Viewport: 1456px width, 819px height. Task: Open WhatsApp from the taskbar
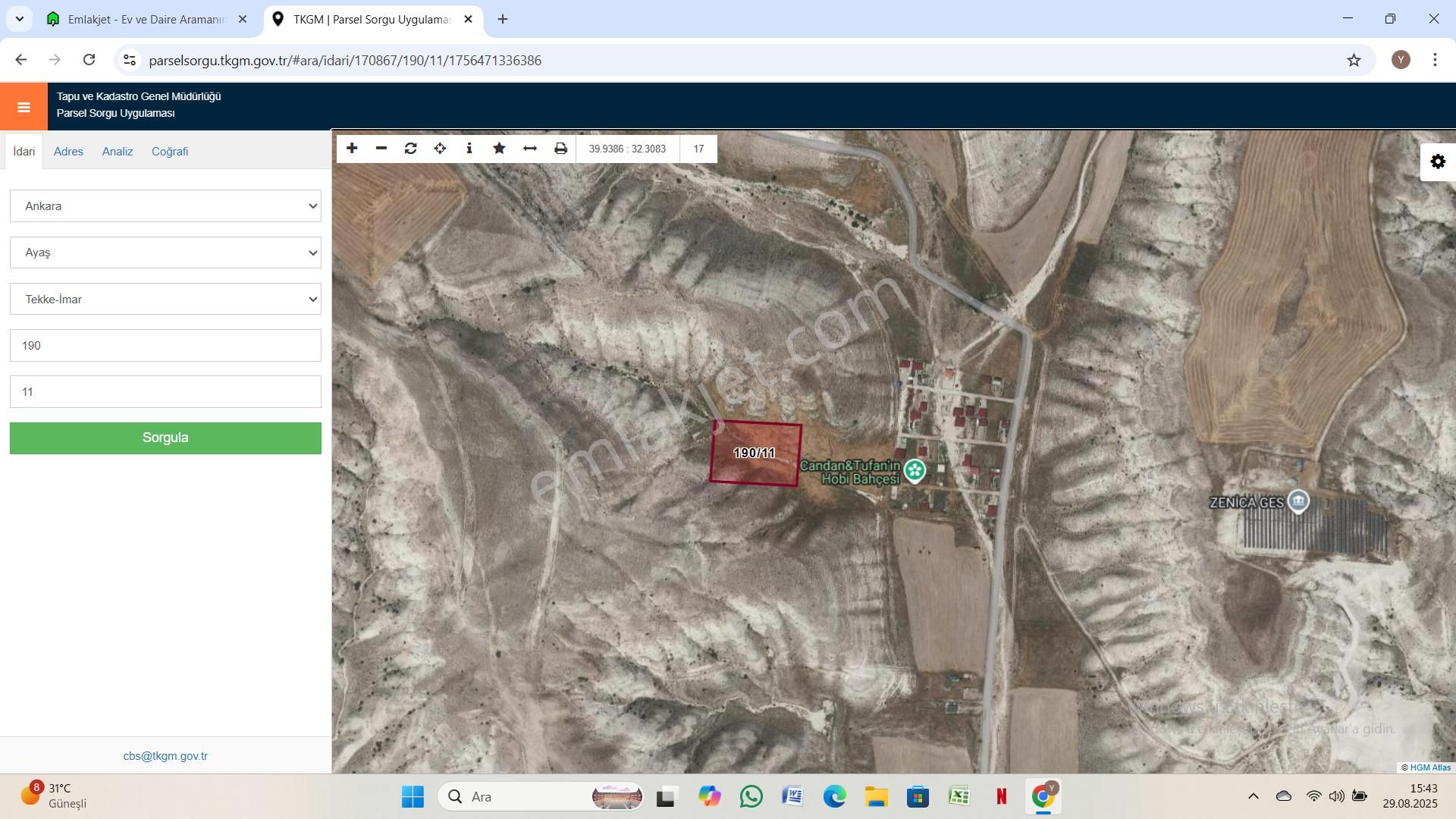tap(751, 796)
